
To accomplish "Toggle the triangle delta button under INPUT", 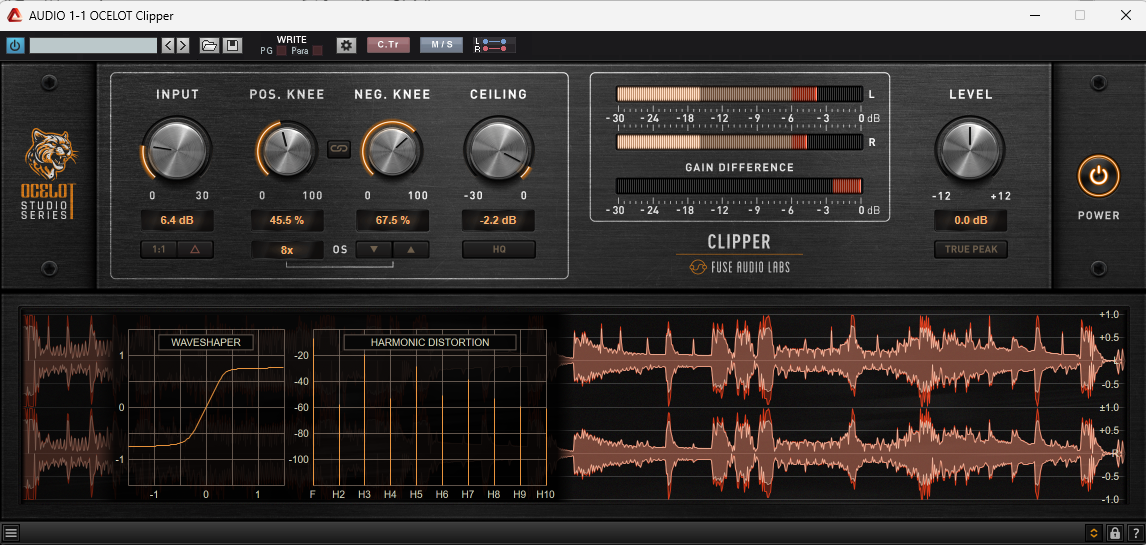I will (195, 250).
